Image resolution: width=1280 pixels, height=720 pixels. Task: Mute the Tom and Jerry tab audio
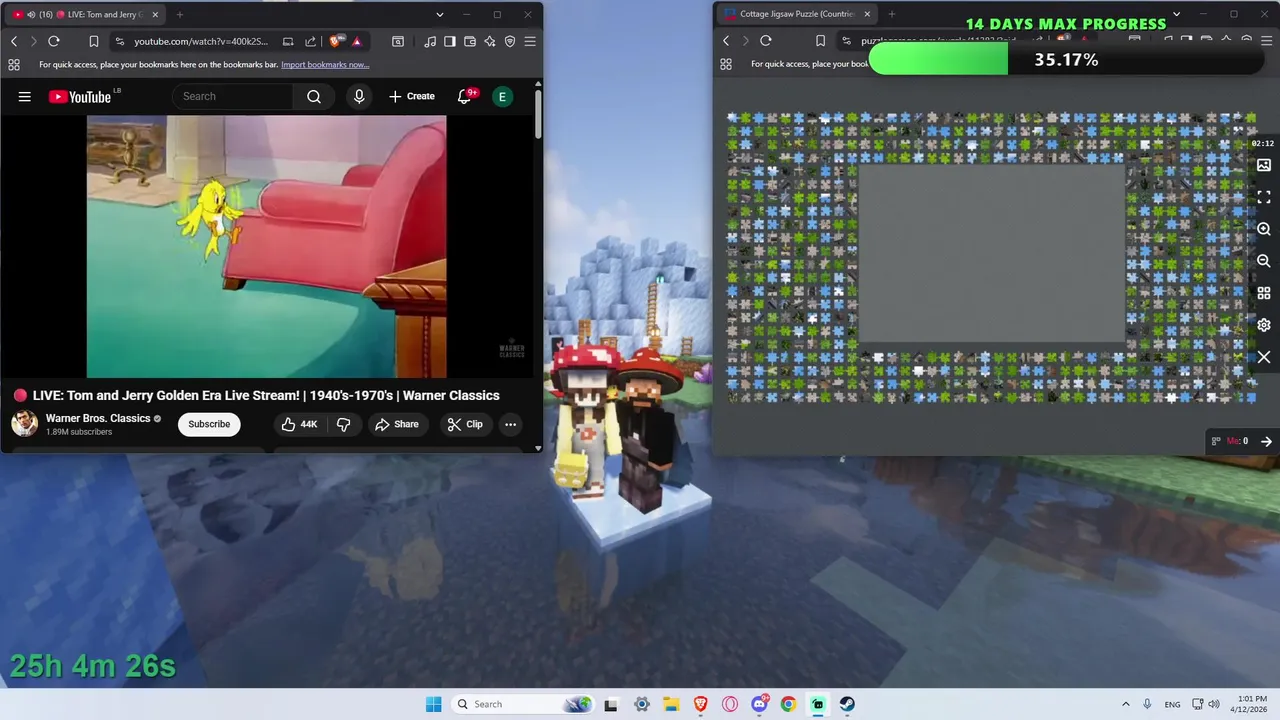[x=32, y=15]
